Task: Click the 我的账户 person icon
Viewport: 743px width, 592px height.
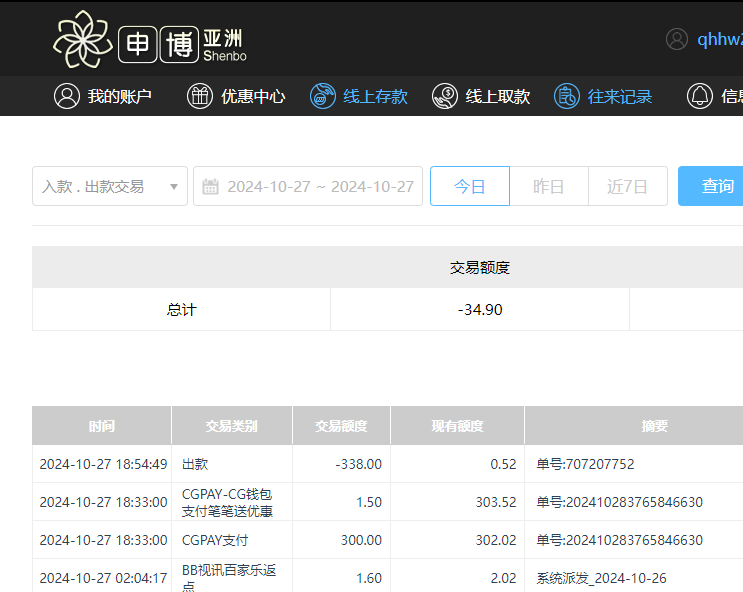Action: (x=67, y=96)
